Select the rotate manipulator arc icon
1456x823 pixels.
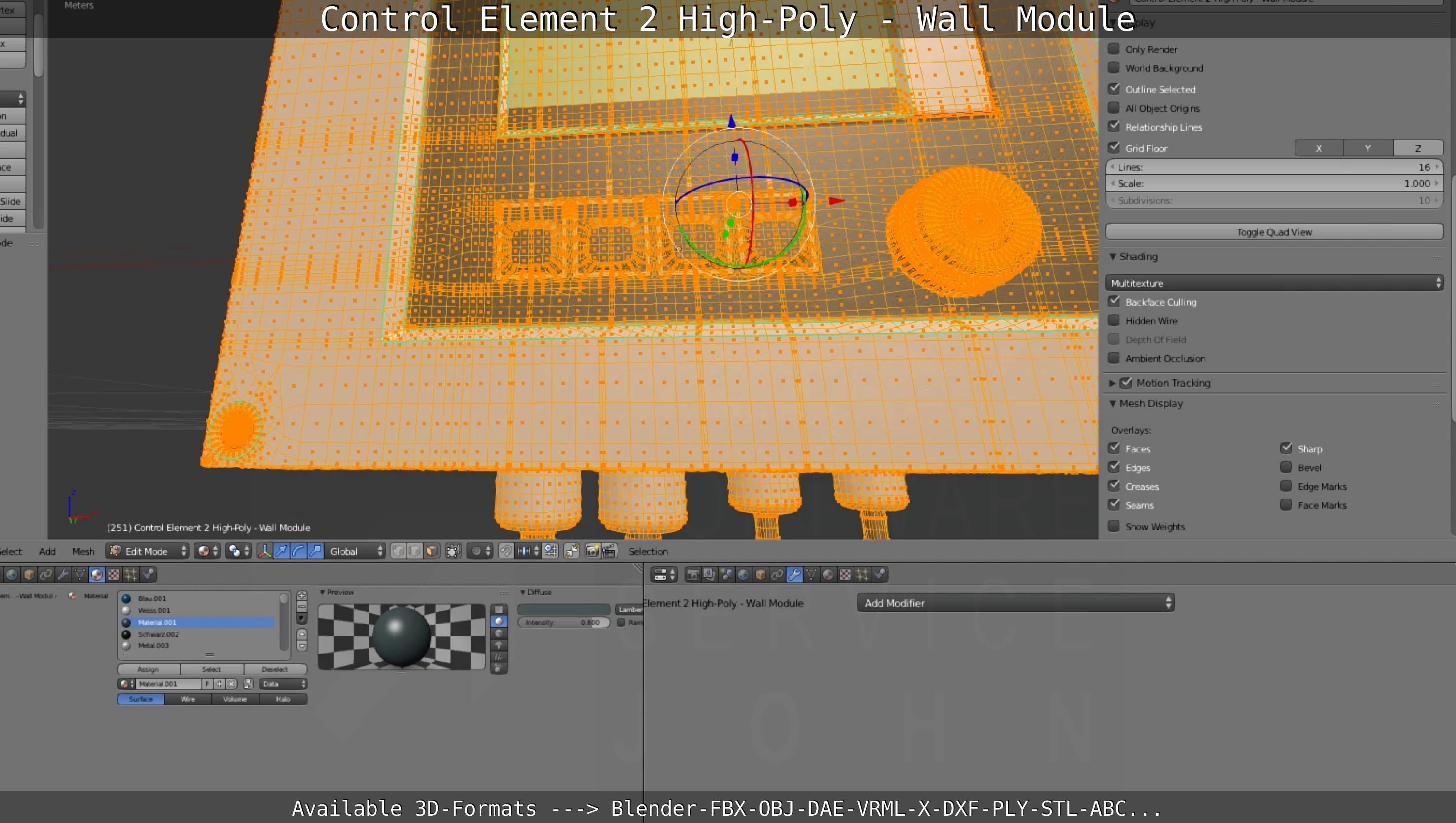coord(298,551)
